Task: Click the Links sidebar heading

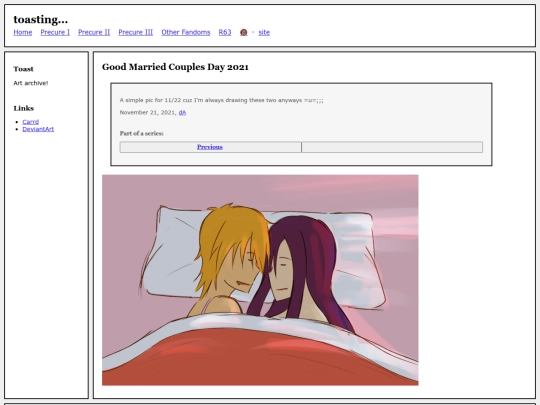Action: click(24, 108)
